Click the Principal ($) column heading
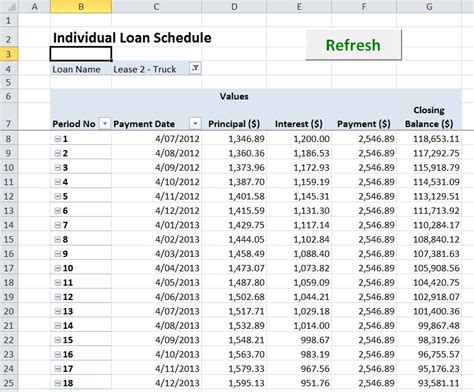This screenshot has height=392, width=474. click(x=234, y=124)
